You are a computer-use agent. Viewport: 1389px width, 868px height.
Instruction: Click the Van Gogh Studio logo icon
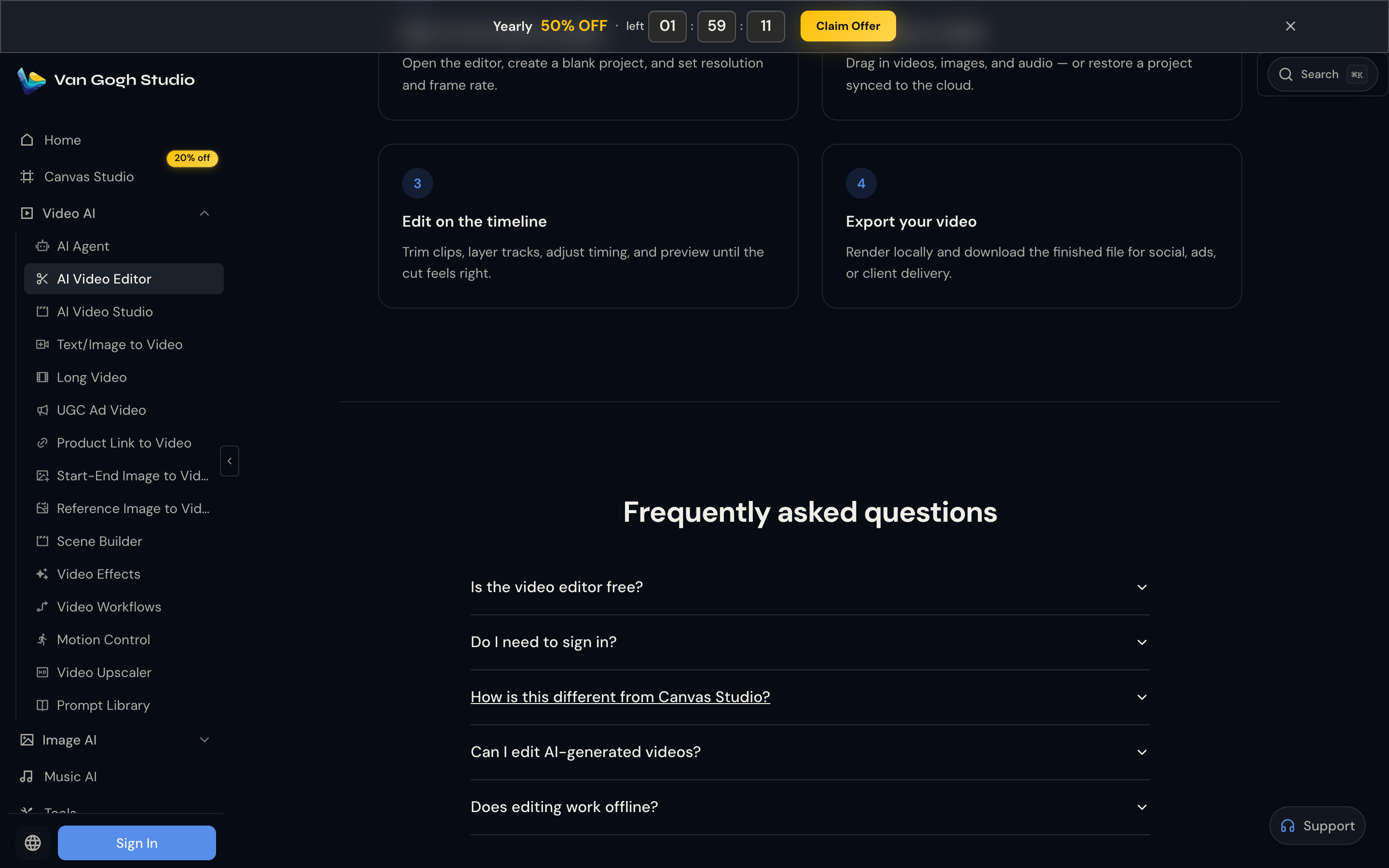pos(31,81)
